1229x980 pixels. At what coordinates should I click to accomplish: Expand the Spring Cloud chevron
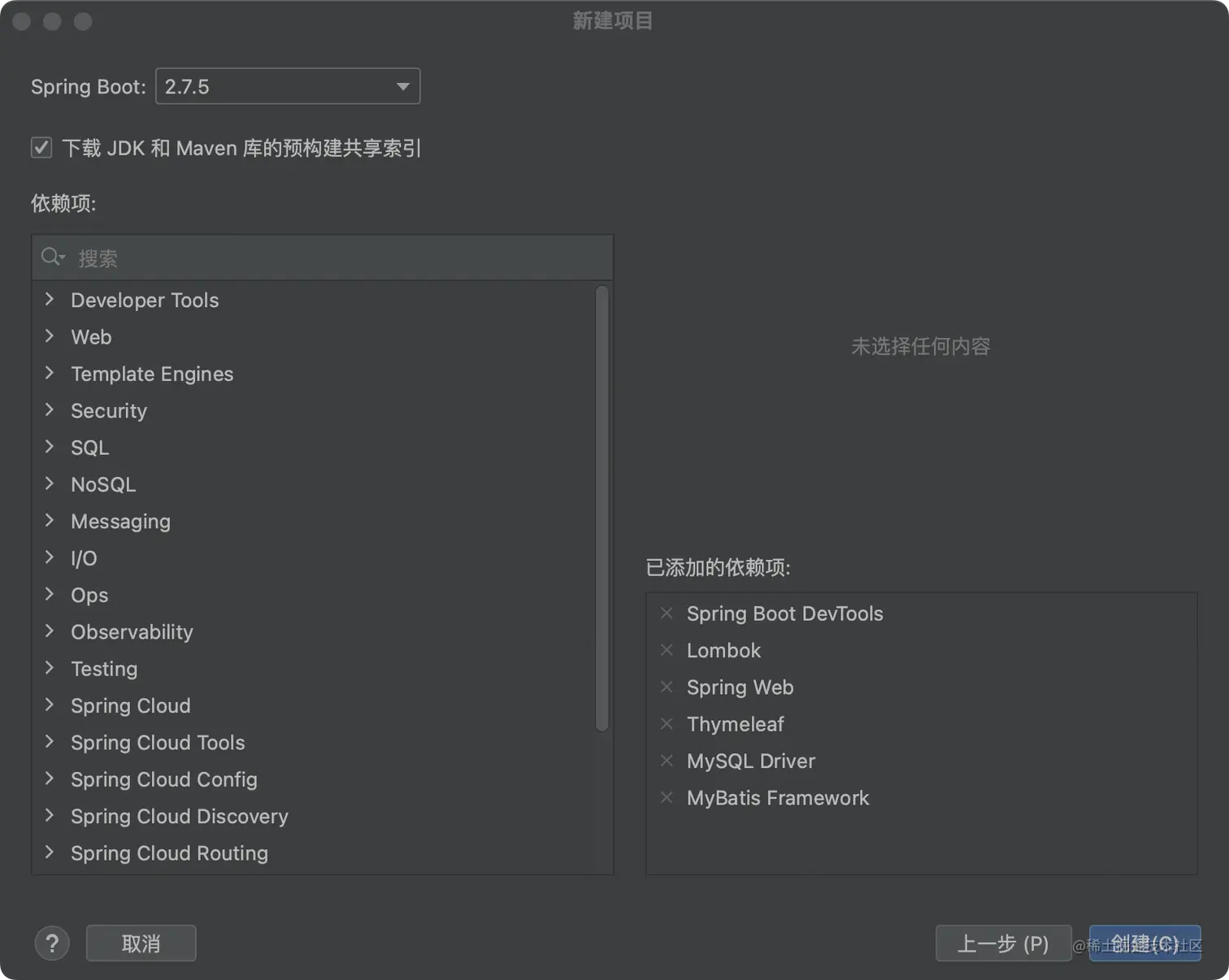(50, 705)
